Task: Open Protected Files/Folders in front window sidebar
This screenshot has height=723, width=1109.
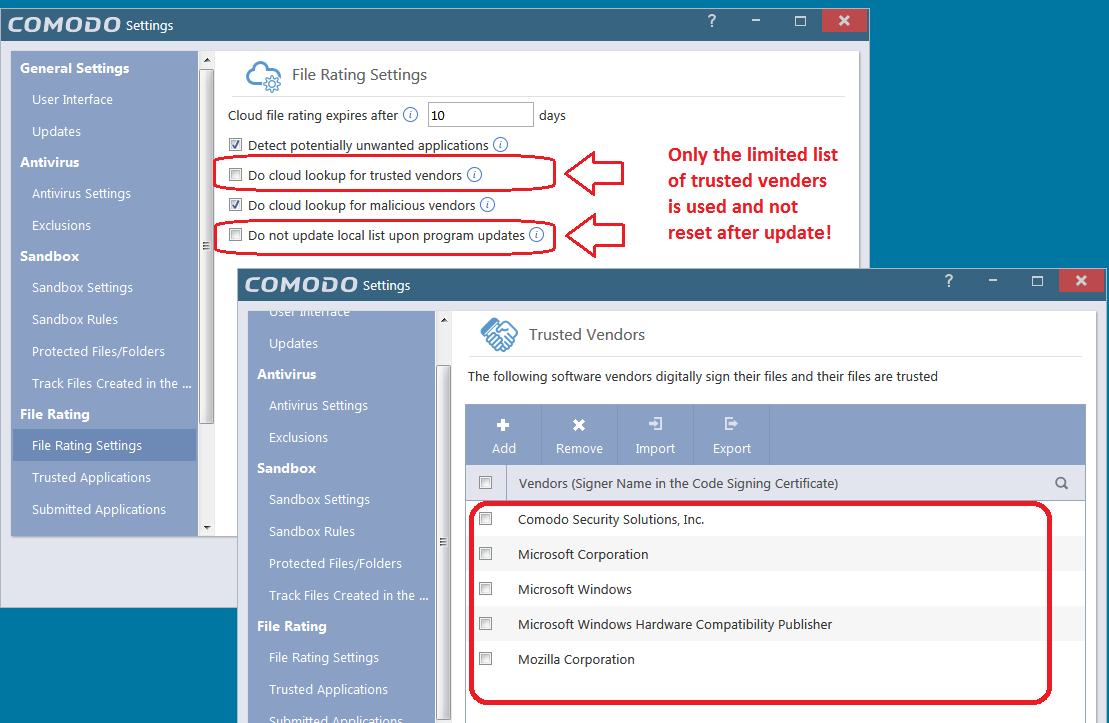Action: pyautogui.click(x=335, y=564)
